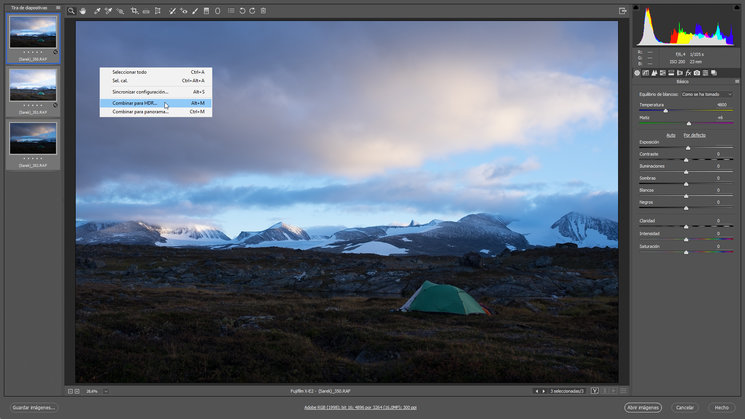The height and width of the screenshot is (419, 745).
Task: Toggle full screen mode icon above the histogram
Action: tap(622, 11)
